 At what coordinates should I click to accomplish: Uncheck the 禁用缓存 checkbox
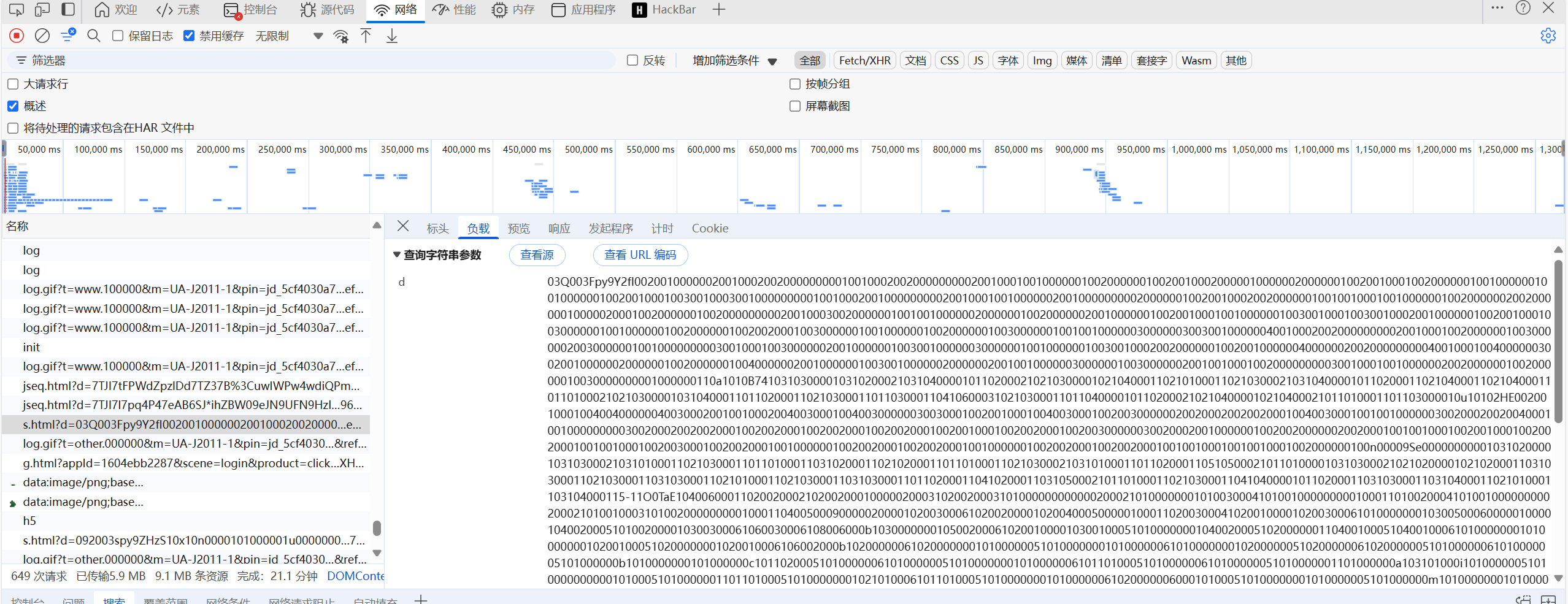click(189, 36)
